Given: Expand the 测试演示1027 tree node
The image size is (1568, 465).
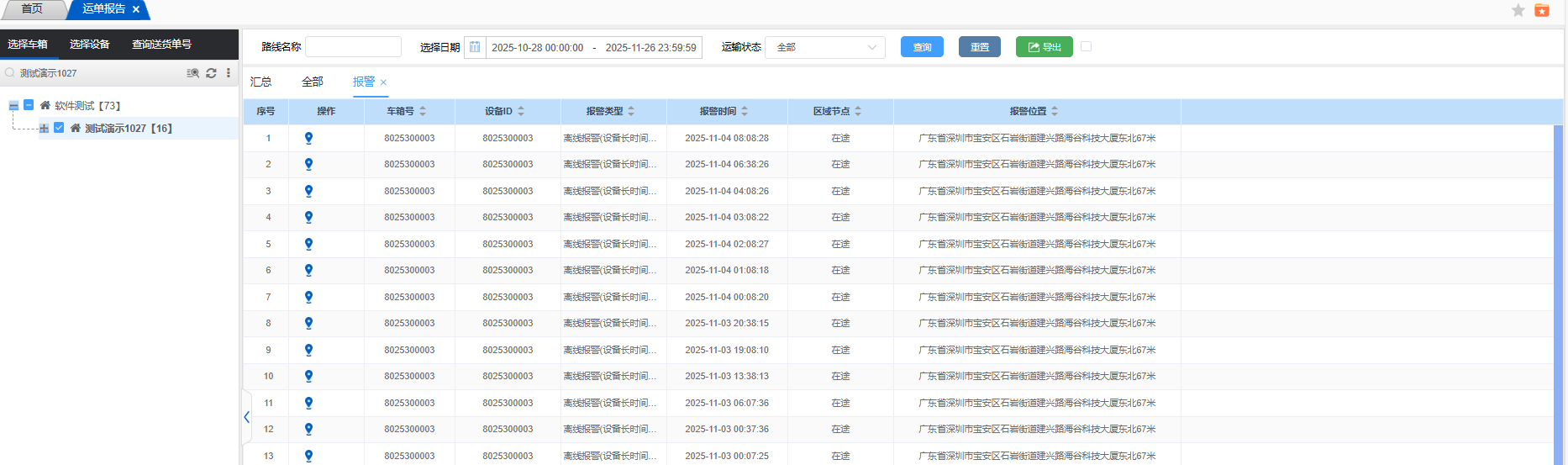Looking at the screenshot, I should pos(44,129).
